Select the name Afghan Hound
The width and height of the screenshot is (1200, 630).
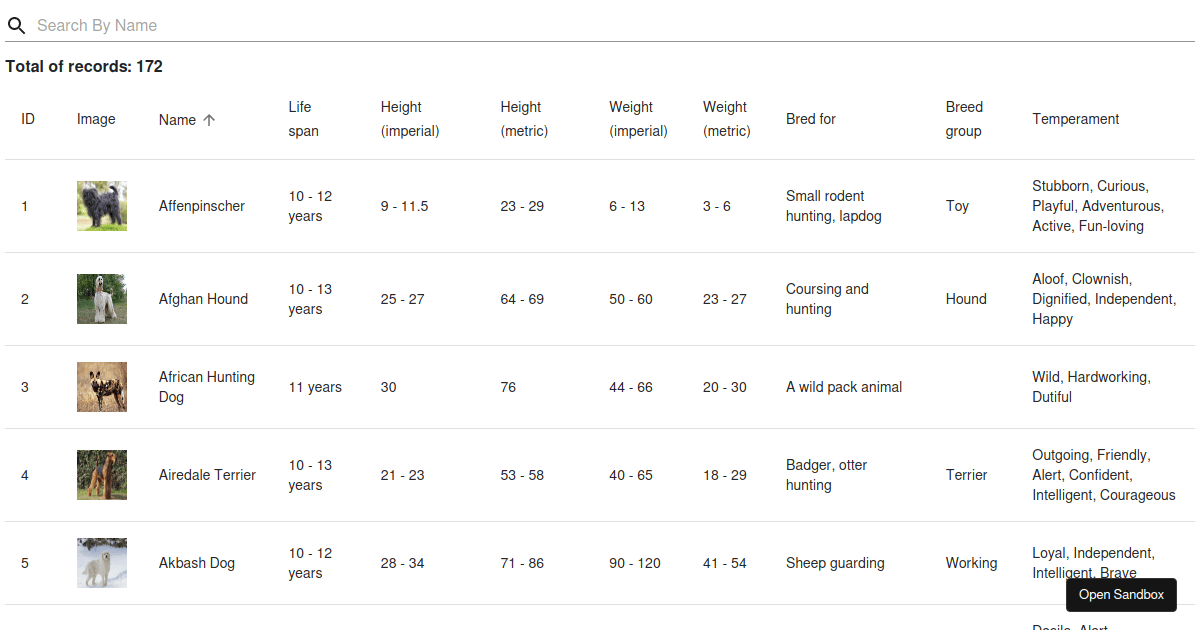[x=203, y=298]
